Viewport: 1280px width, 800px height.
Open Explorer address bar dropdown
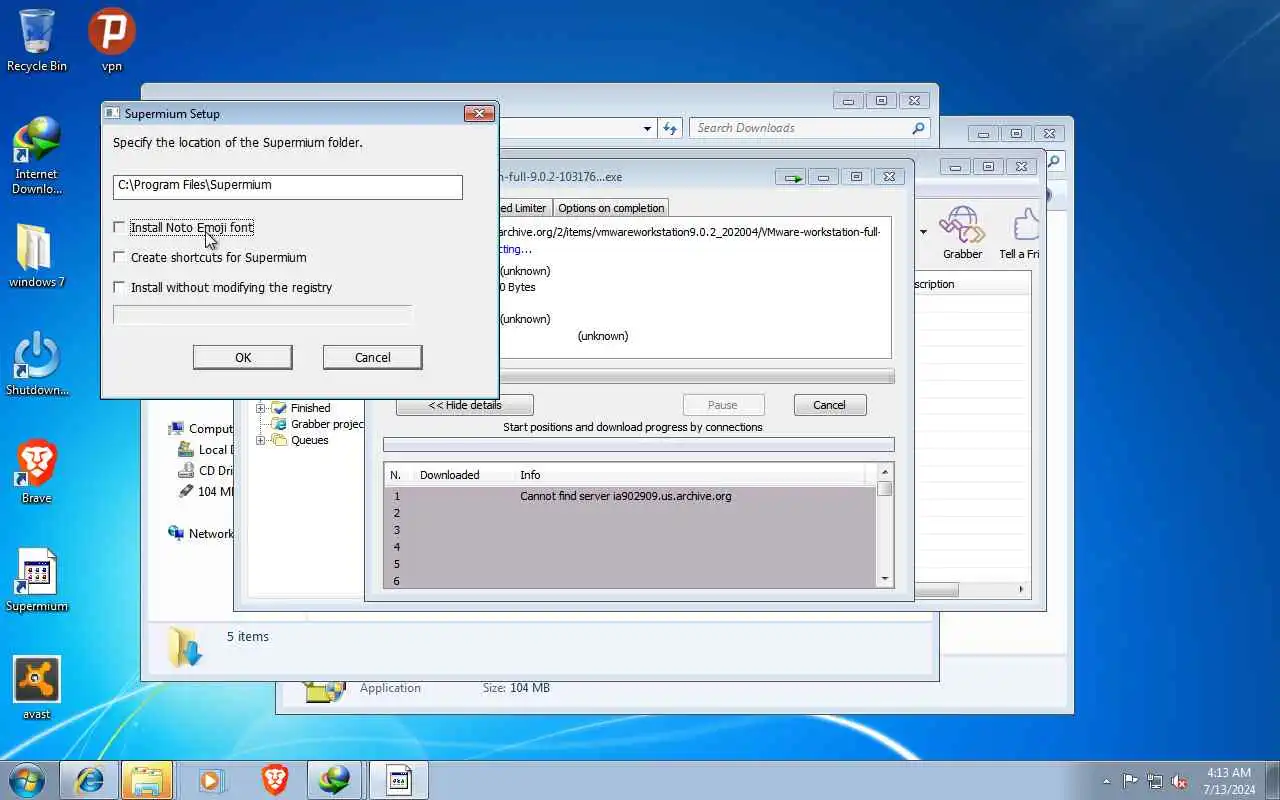tap(647, 128)
